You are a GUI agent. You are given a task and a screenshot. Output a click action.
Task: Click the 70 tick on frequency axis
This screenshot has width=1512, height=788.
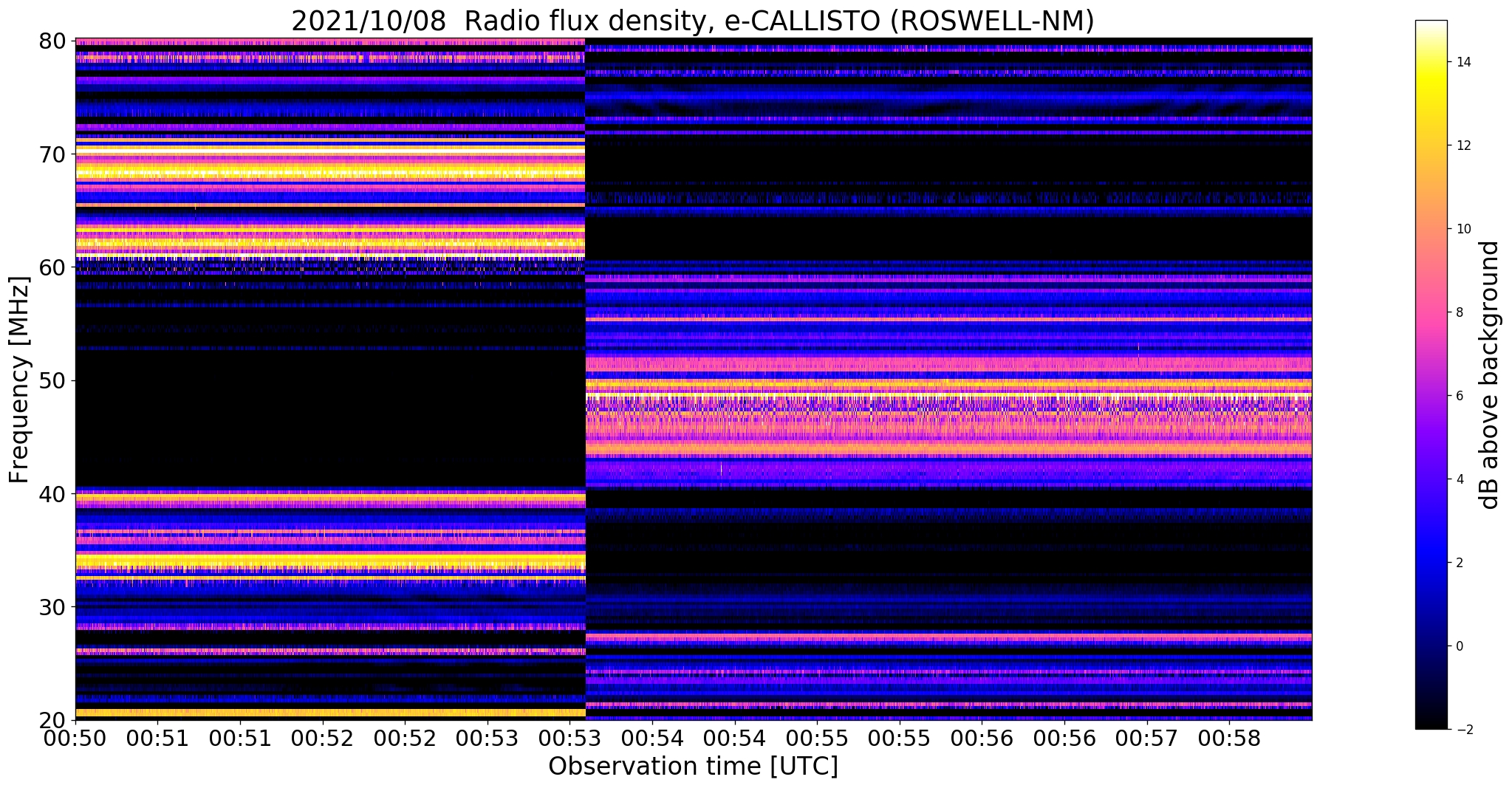click(x=52, y=154)
